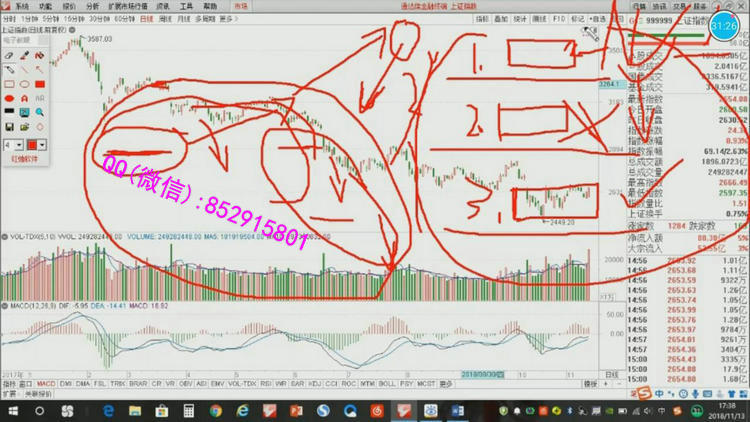The width and height of the screenshot is (750, 422).
Task: Select the 日线 daily period
Action: [x=146, y=19]
